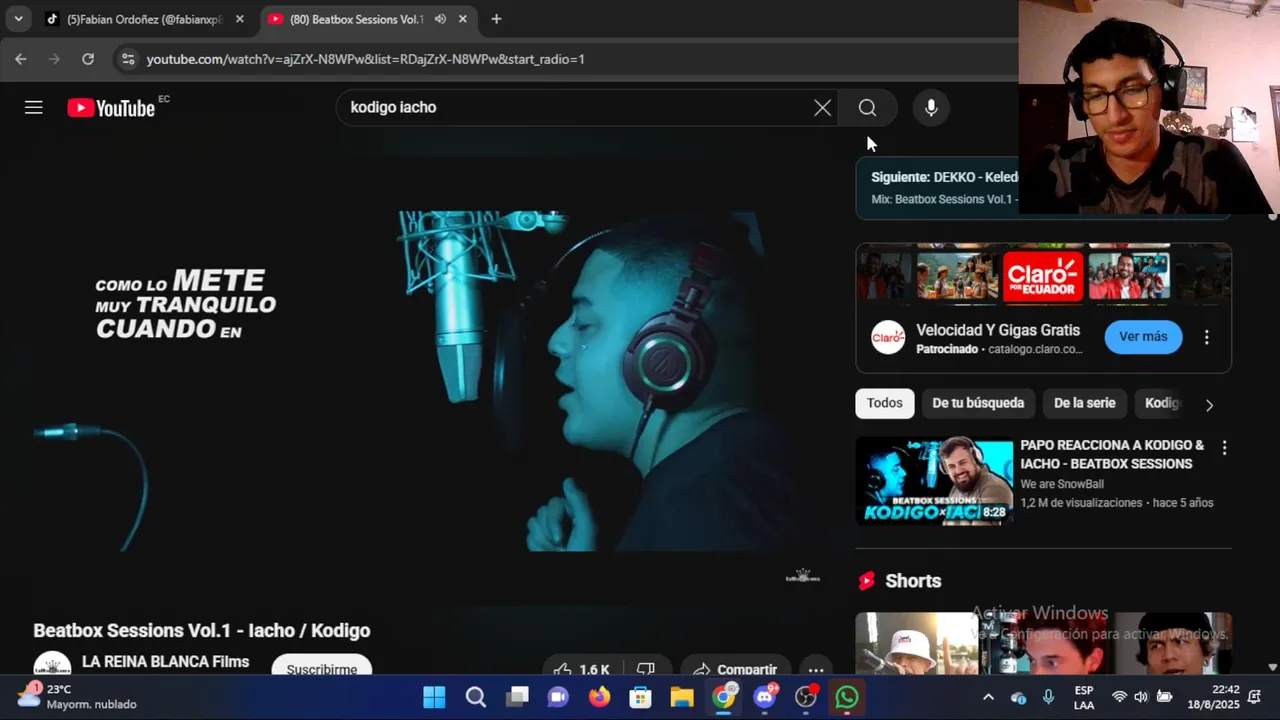Image resolution: width=1280 pixels, height=720 pixels.
Task: Open Firefox from taskbar
Action: 599,697
